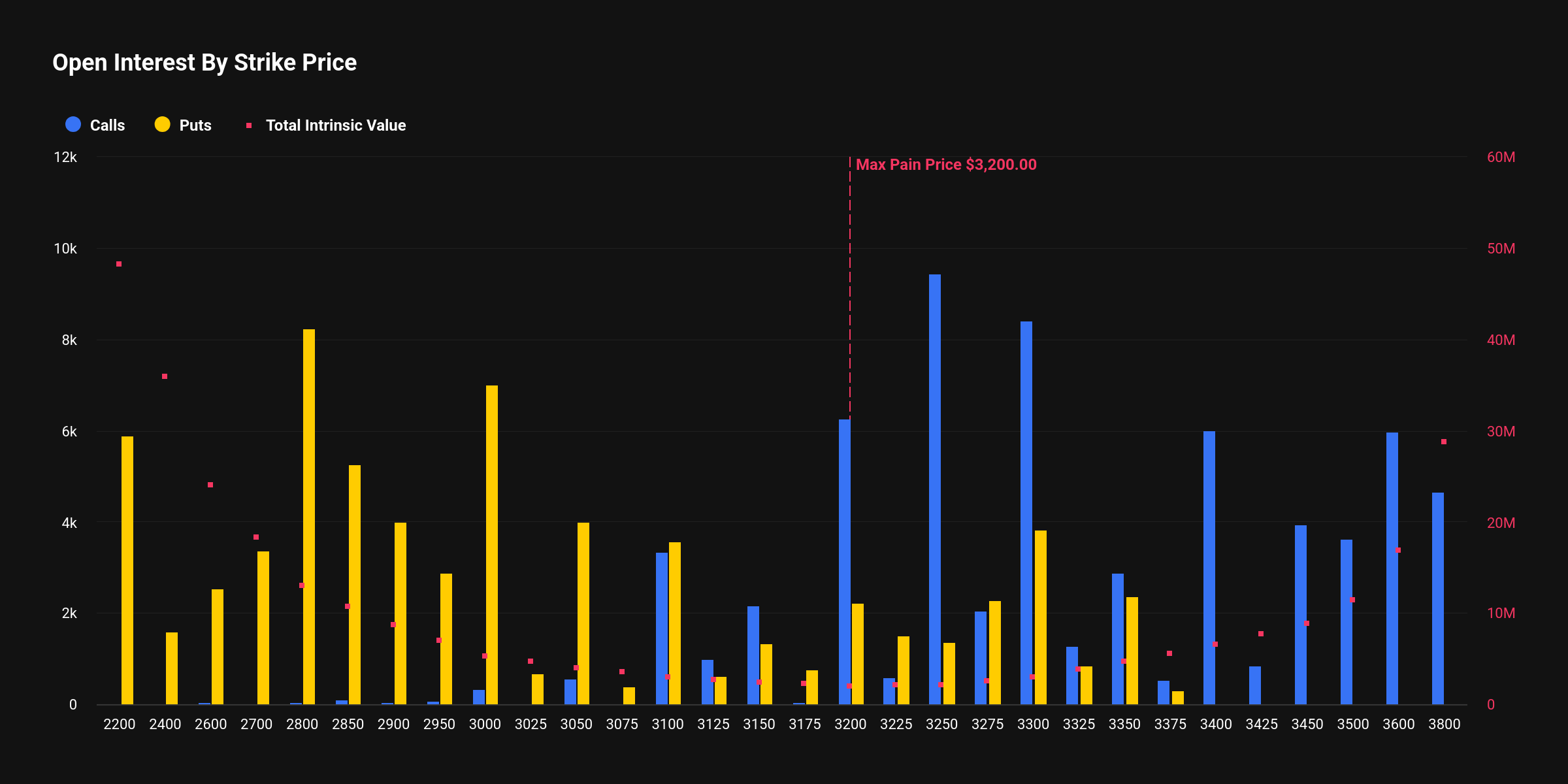Toggle Total Intrinsic Value legend item
This screenshot has width=1568, height=784.
(x=335, y=125)
